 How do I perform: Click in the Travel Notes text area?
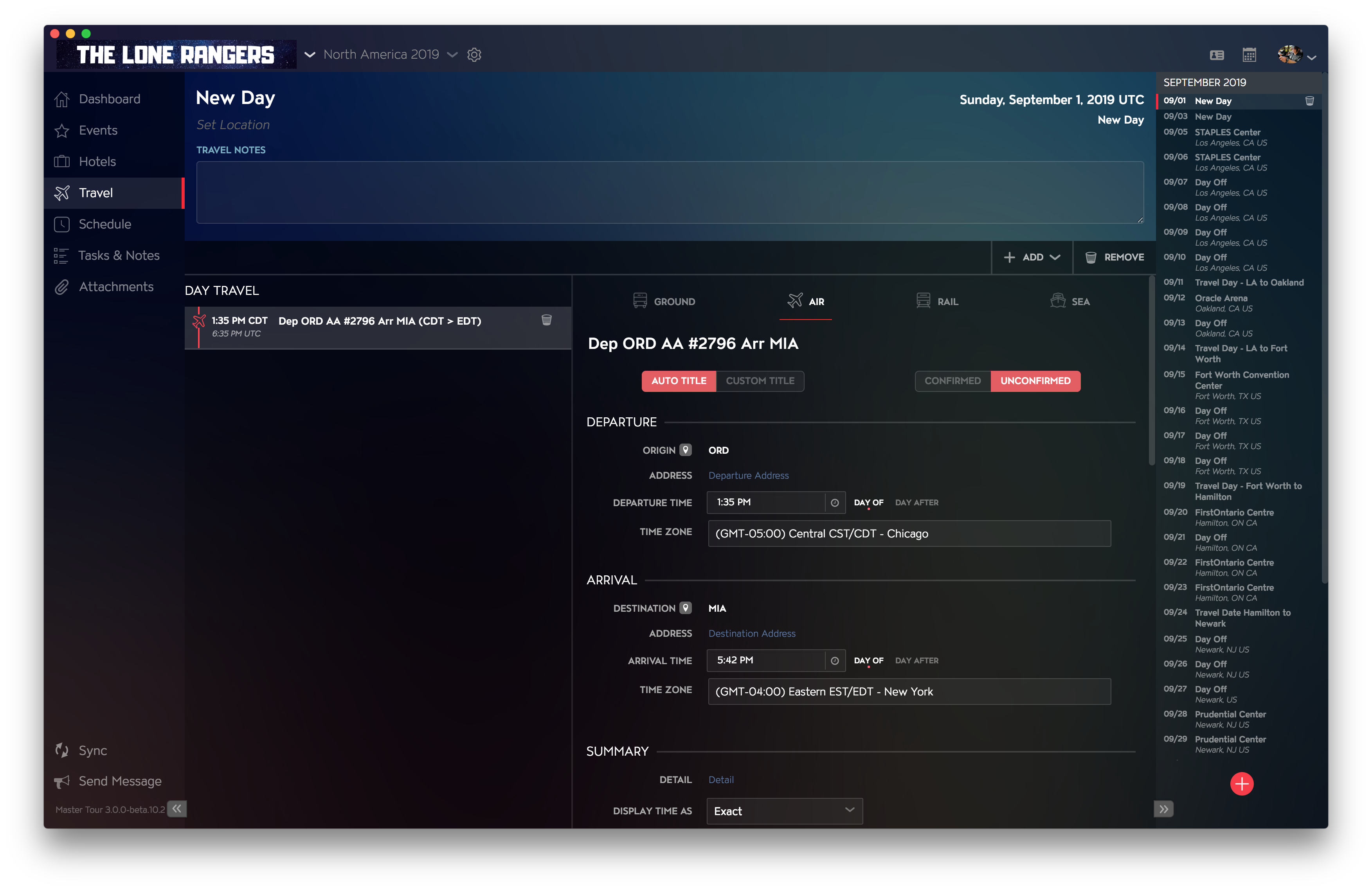(x=670, y=192)
